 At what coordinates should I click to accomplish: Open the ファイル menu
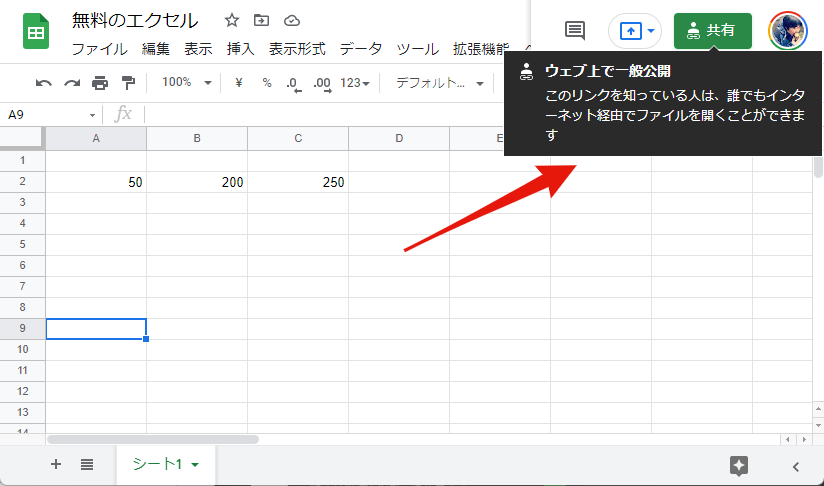99,48
